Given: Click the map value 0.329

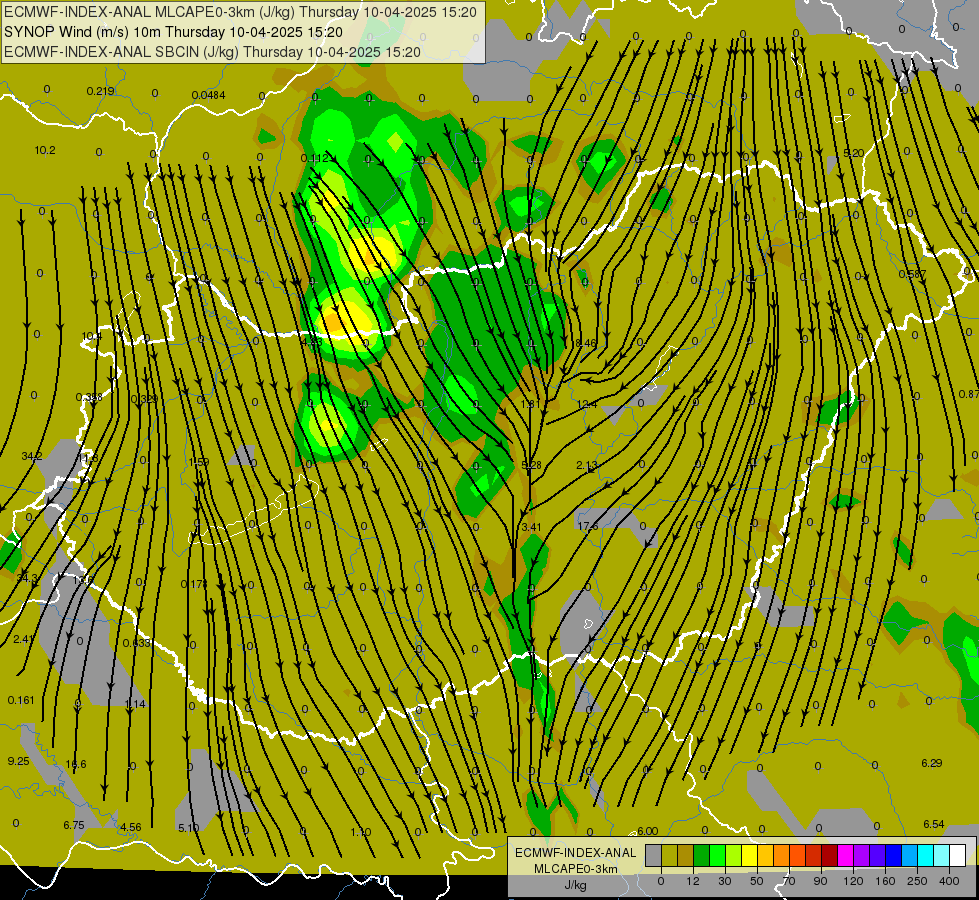Looking at the screenshot, I should coord(144,399).
